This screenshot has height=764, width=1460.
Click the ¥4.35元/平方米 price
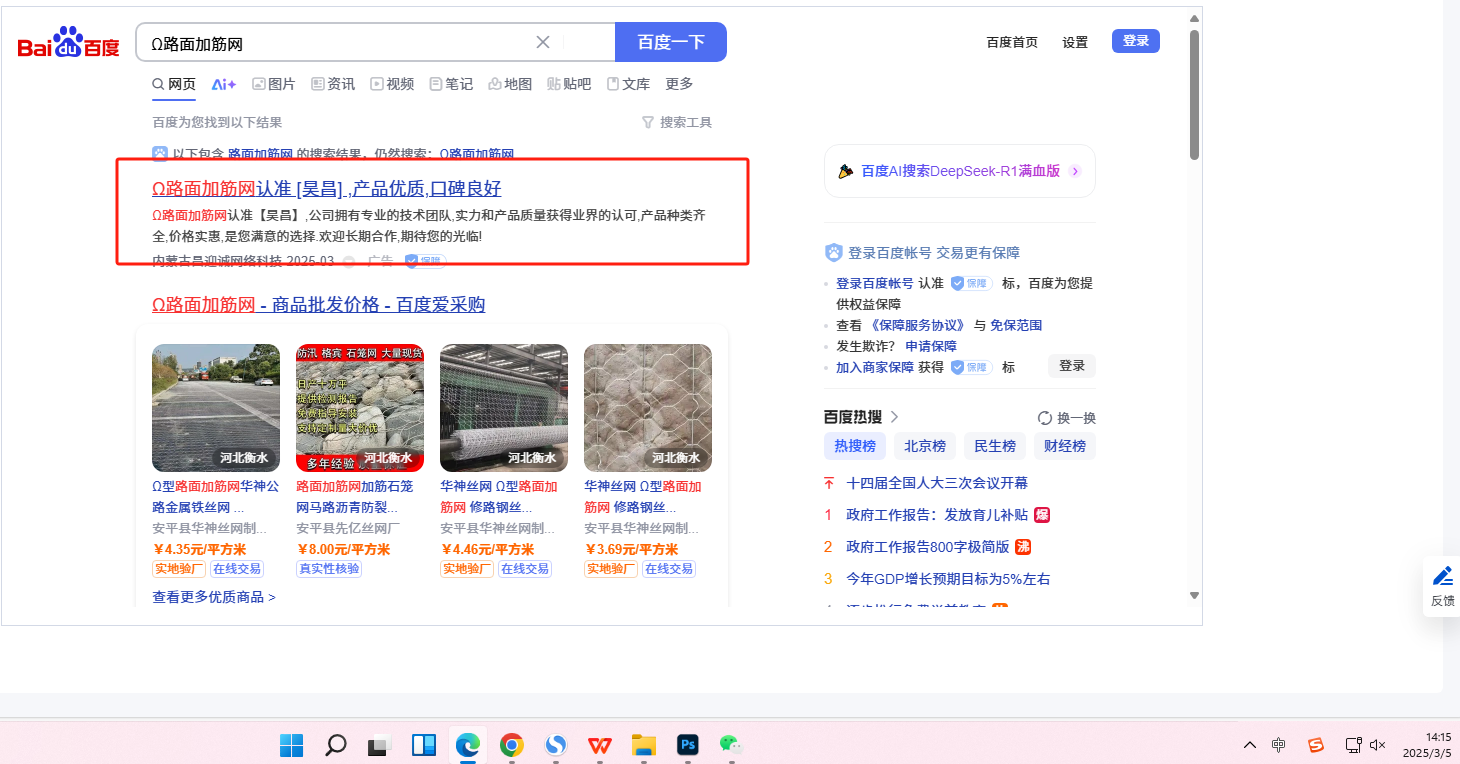tap(199, 549)
